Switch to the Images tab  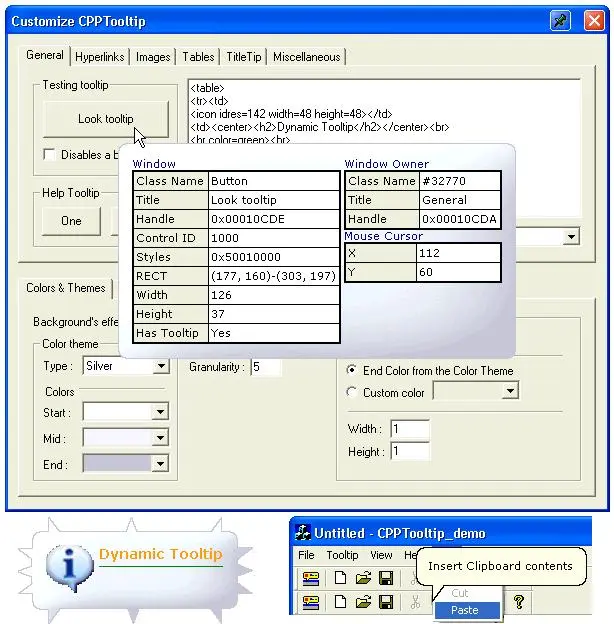click(x=153, y=57)
